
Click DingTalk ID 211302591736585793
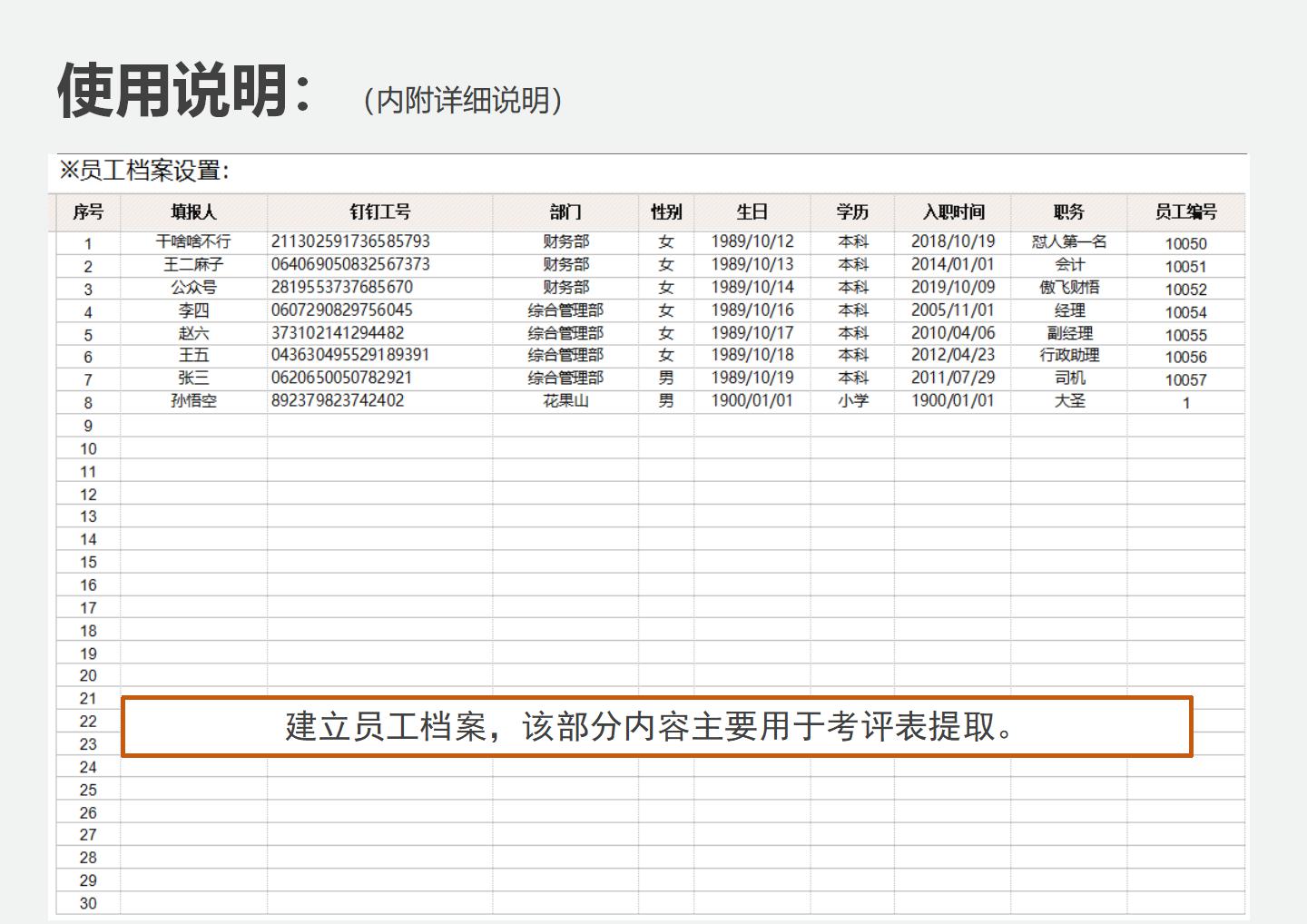350,241
